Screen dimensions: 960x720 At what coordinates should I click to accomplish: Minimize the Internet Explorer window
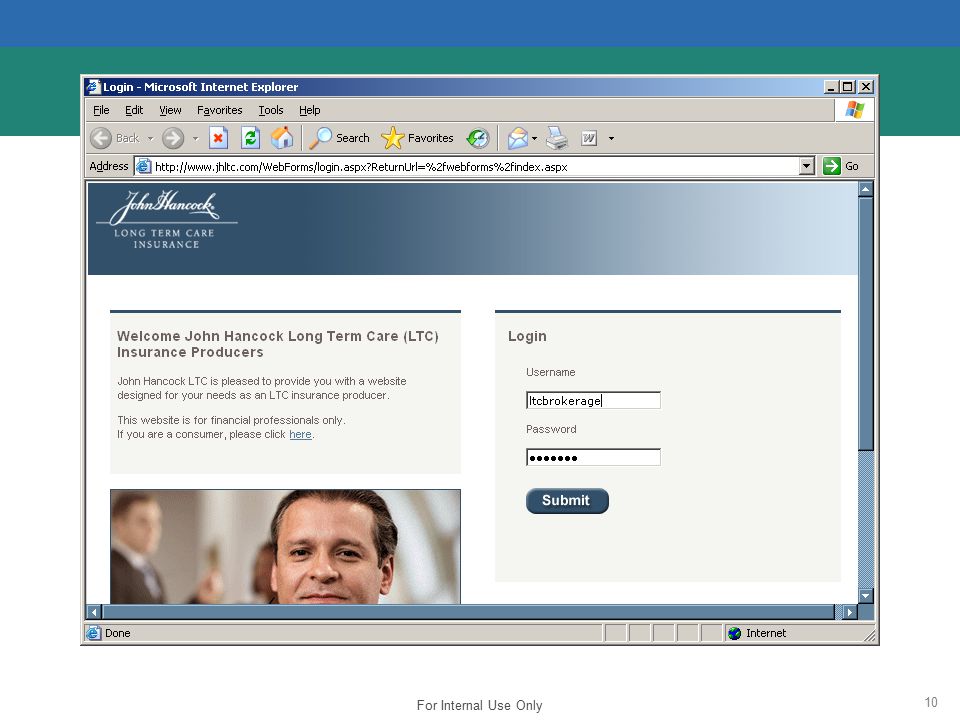[x=831, y=87]
